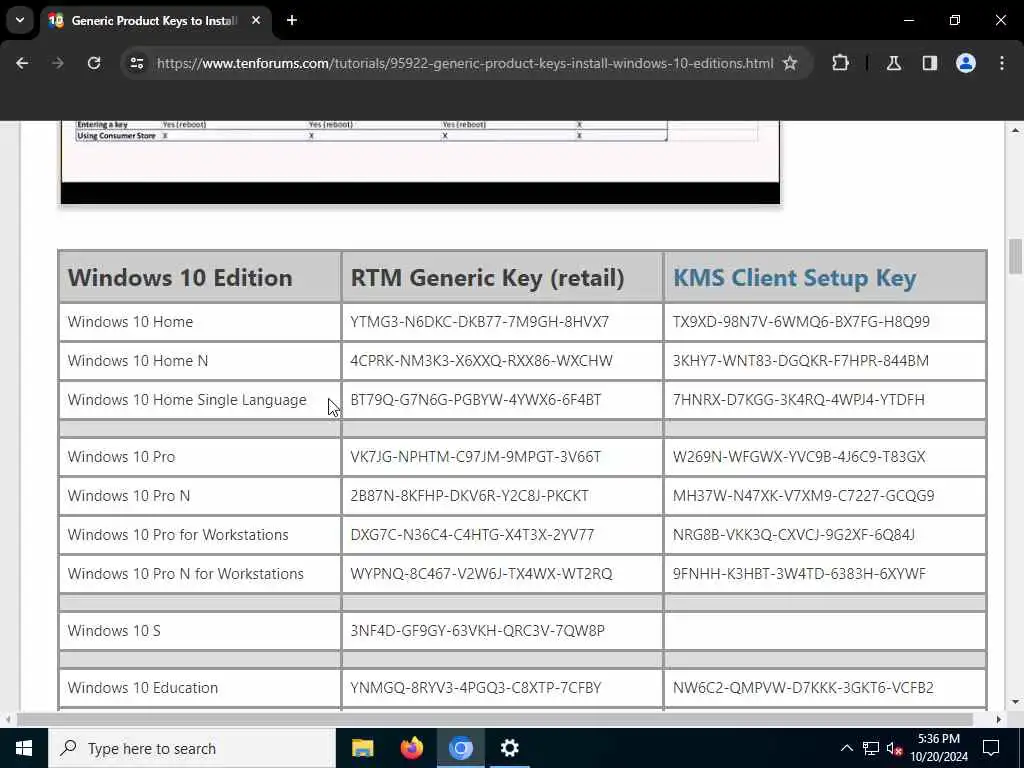Click the Windows 10 Home row label
The width and height of the screenshot is (1024, 768).
point(130,322)
